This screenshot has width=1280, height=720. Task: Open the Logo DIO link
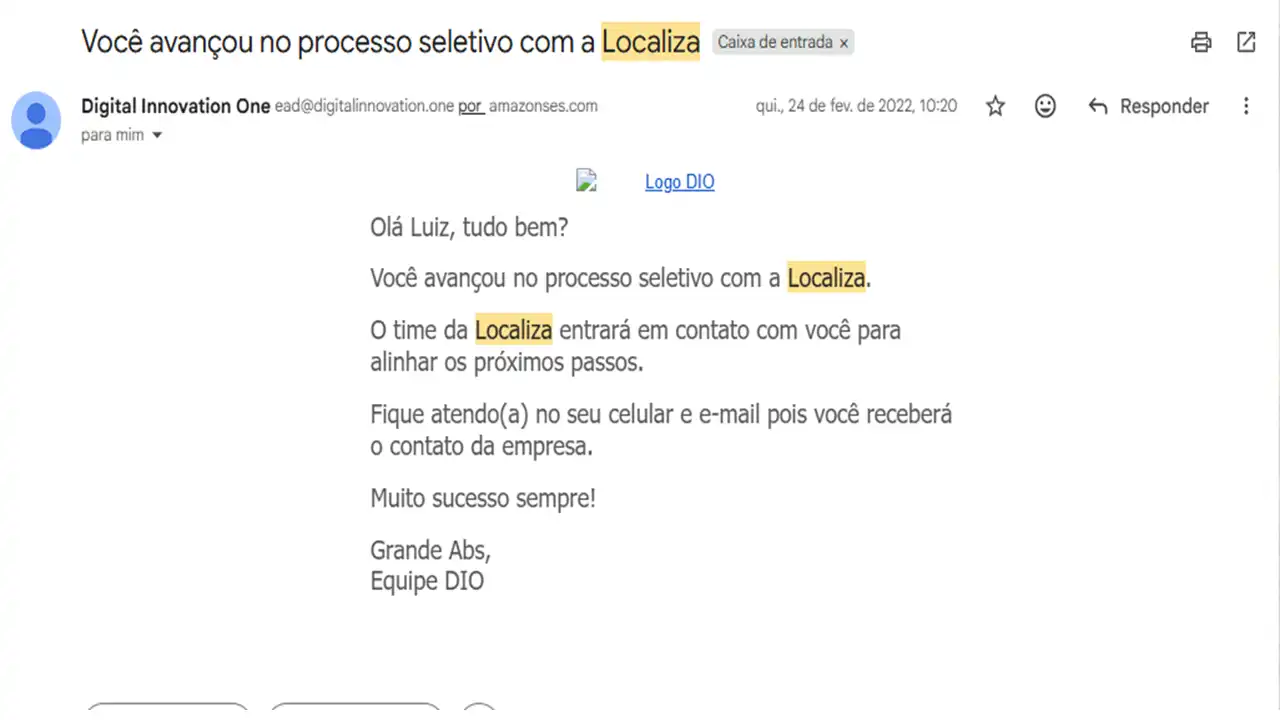coord(680,182)
